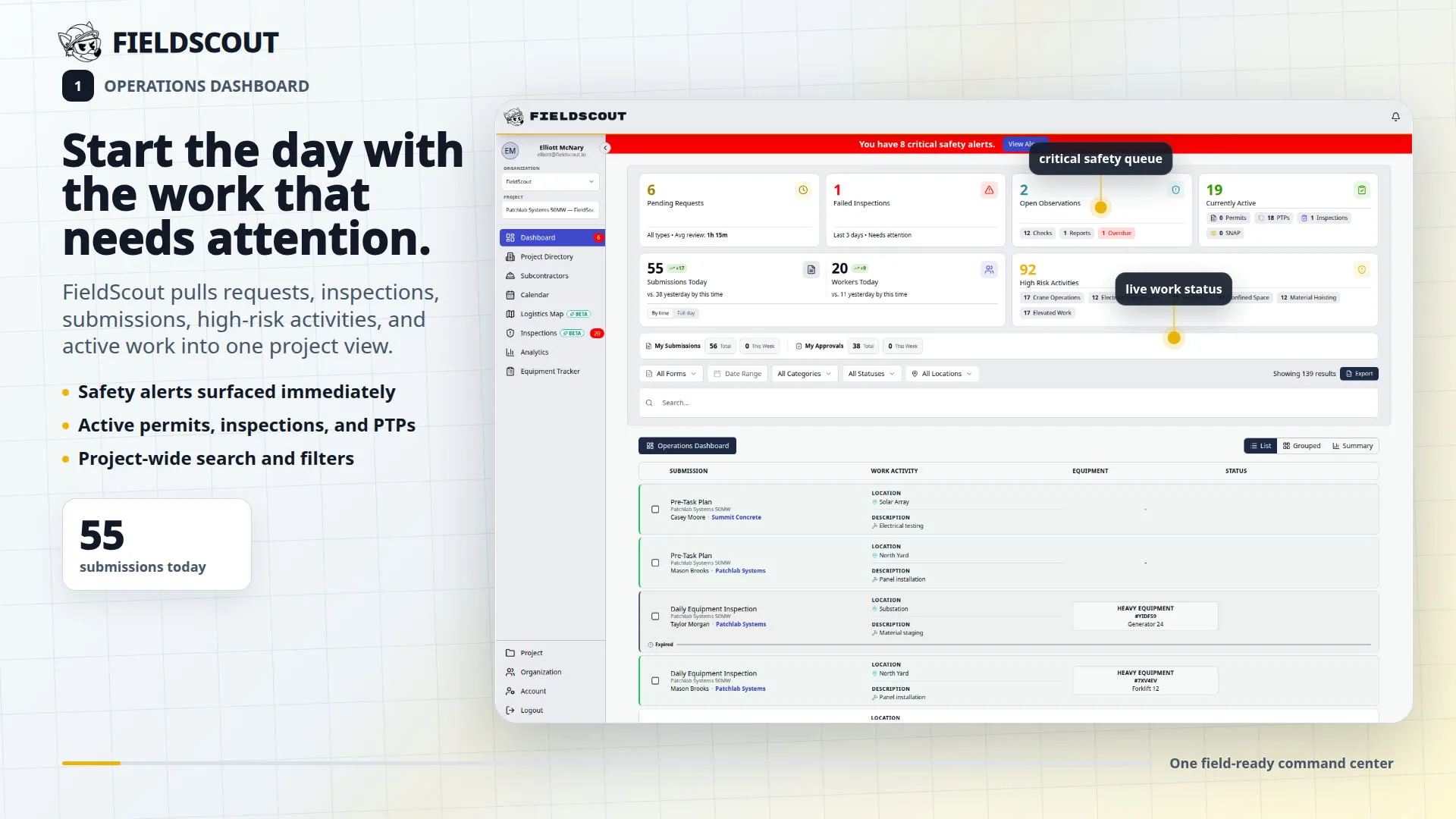Image resolution: width=1456 pixels, height=819 pixels.
Task: Open the Date Range picker
Action: [x=737, y=374]
